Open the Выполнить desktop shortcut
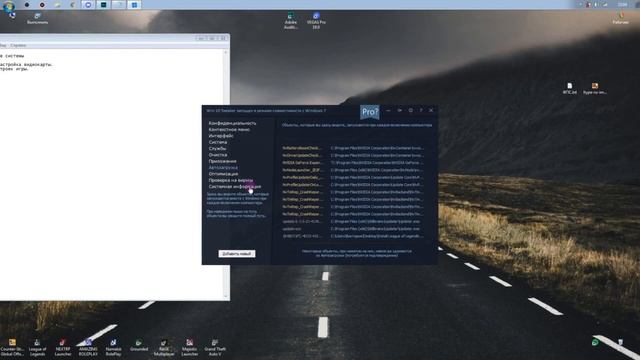The width and height of the screenshot is (640, 360). pyautogui.click(x=37, y=19)
